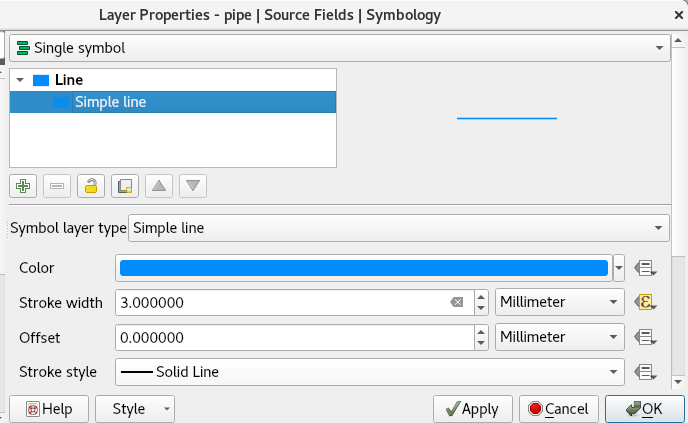Open data-defined override for Stroke style
This screenshot has height=423, width=688.
[x=645, y=372]
